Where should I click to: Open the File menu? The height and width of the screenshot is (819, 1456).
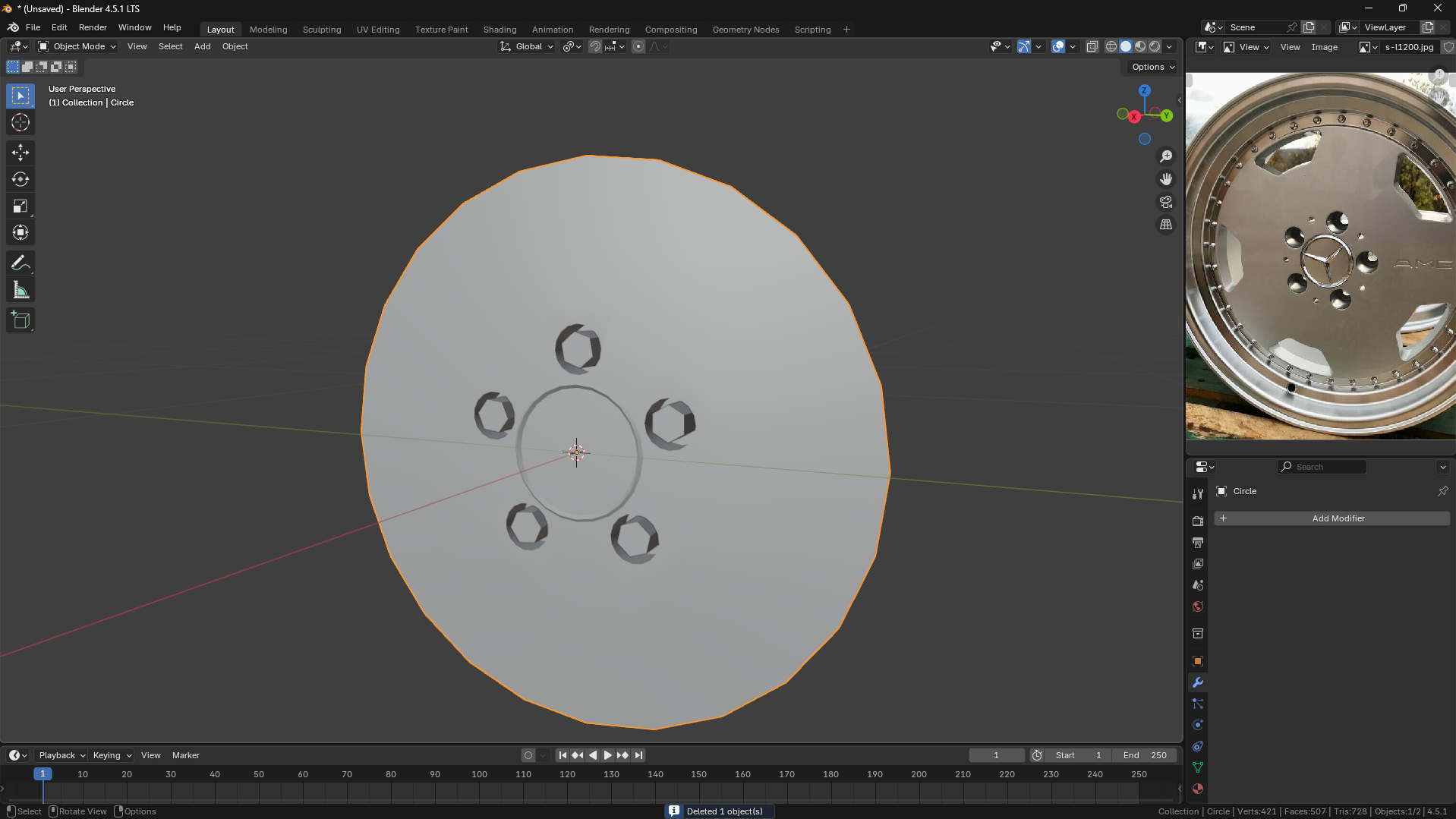point(33,27)
